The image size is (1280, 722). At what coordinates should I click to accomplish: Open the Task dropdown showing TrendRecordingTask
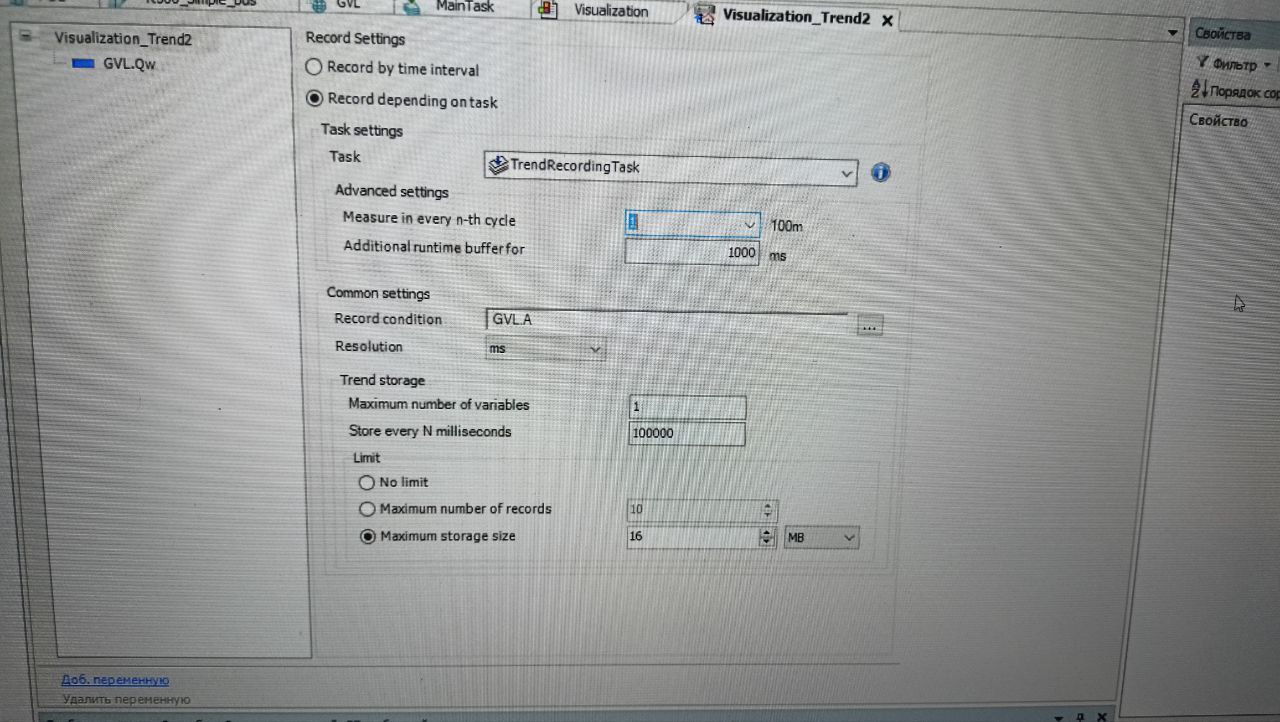click(846, 172)
